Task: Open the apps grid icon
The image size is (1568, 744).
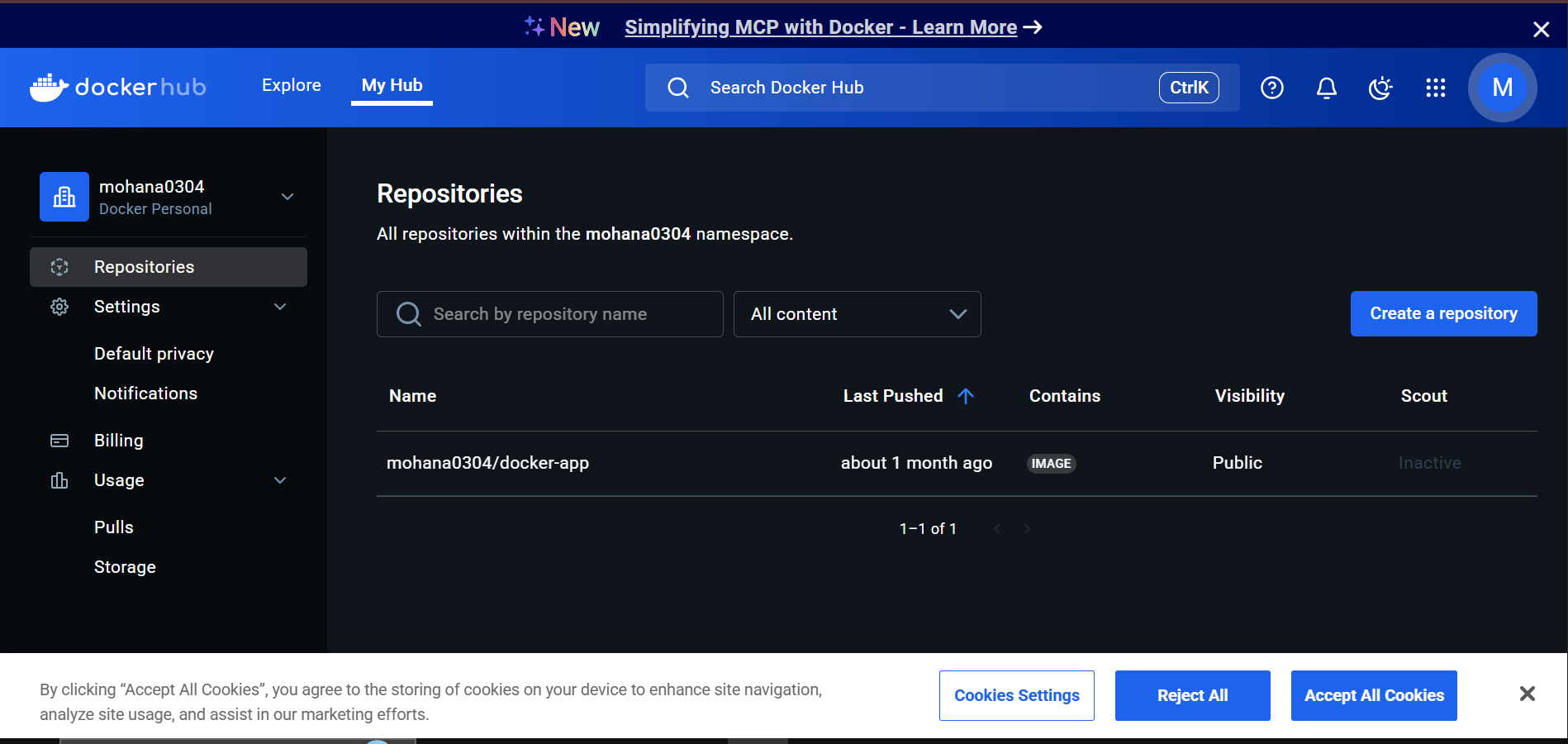Action: [1436, 88]
